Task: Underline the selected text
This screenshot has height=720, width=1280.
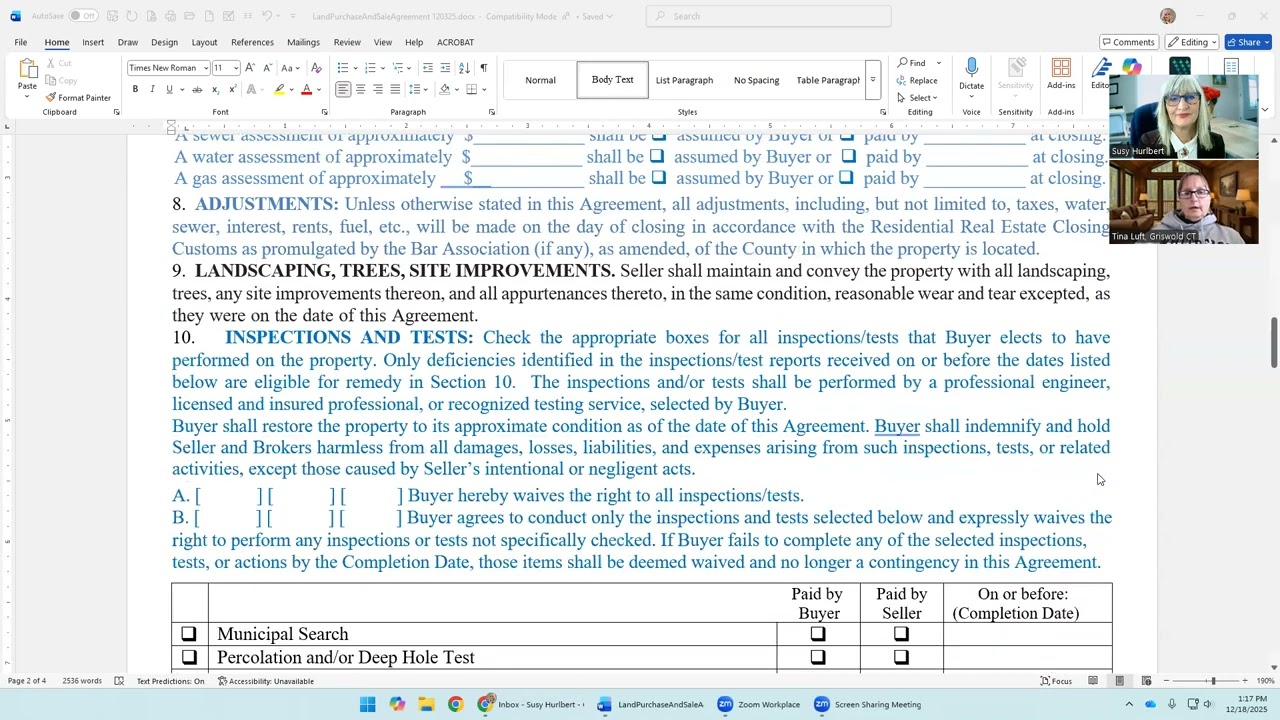Action: pyautogui.click(x=169, y=90)
